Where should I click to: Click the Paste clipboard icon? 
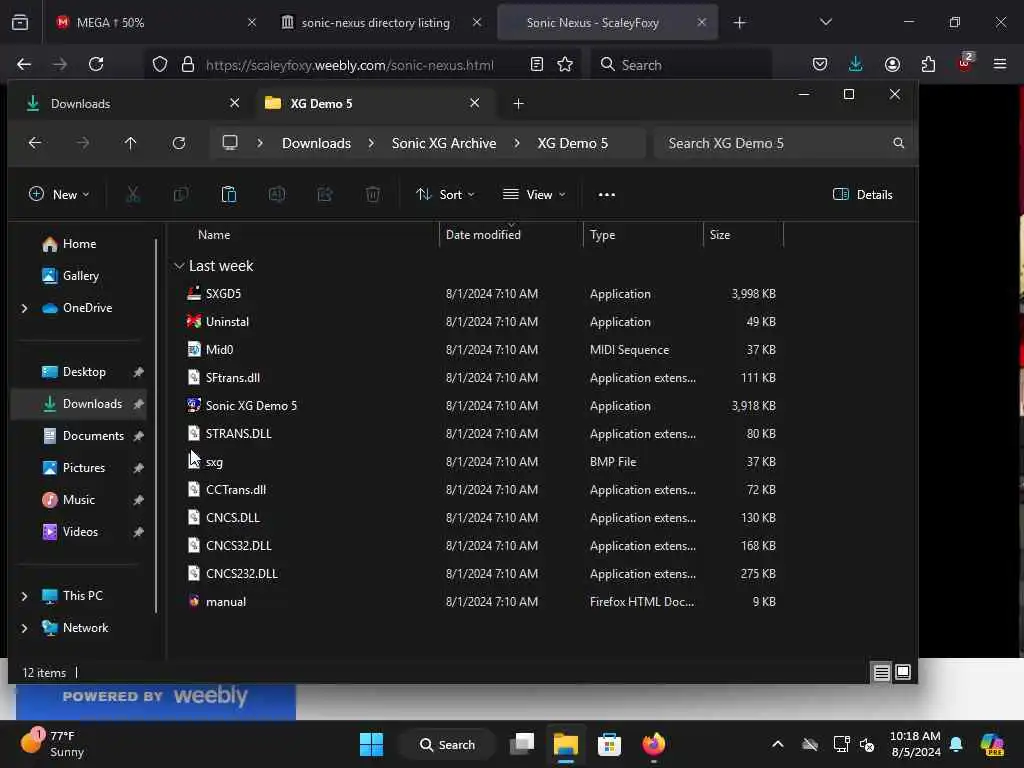229,194
